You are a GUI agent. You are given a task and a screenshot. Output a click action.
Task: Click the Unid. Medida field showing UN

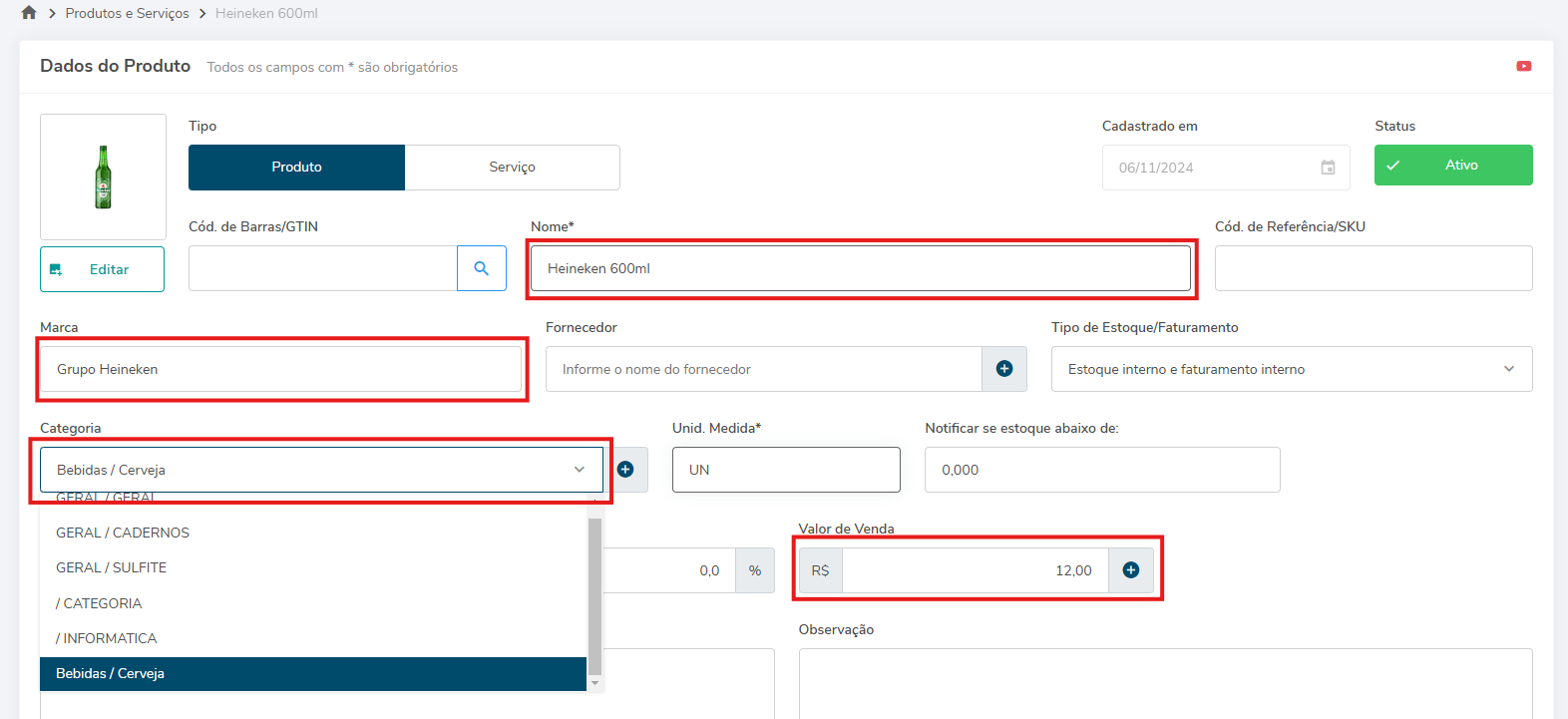(786, 470)
